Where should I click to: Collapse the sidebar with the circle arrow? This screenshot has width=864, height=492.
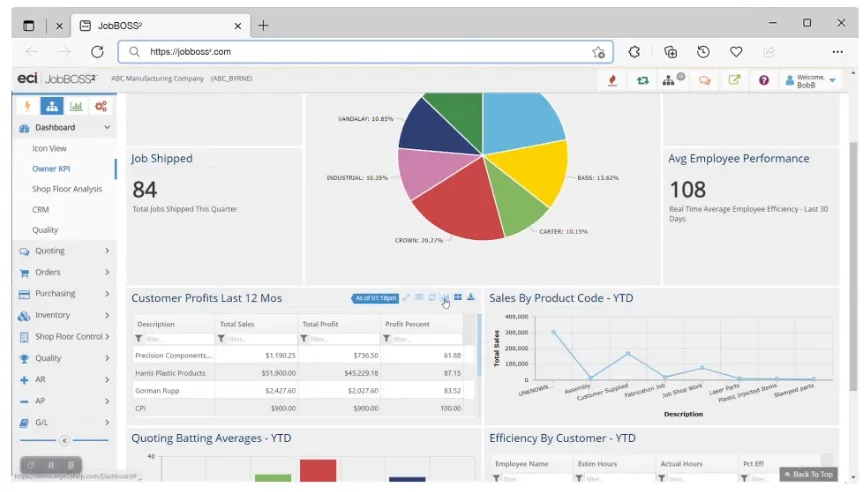pyautogui.click(x=64, y=441)
